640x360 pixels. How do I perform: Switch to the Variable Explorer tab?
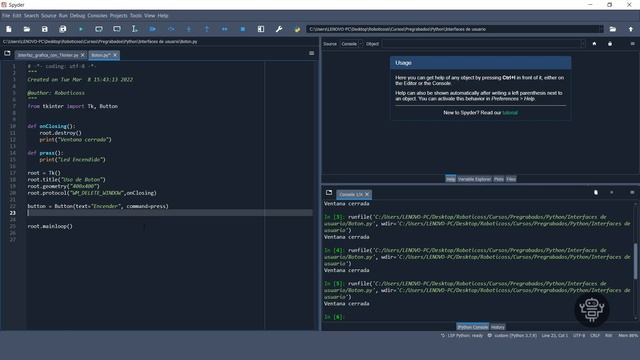point(474,179)
